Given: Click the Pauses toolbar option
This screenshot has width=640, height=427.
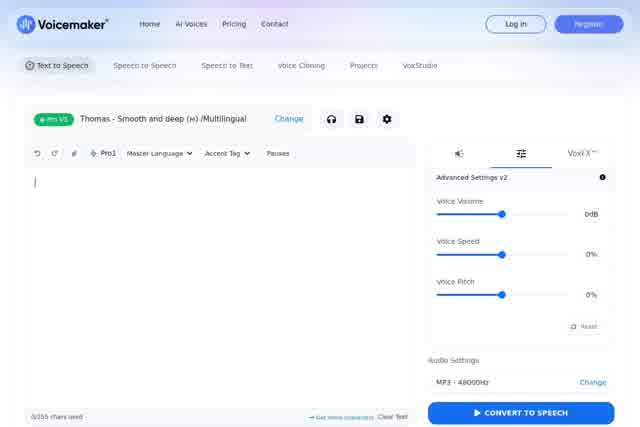Looking at the screenshot, I should click(x=278, y=153).
